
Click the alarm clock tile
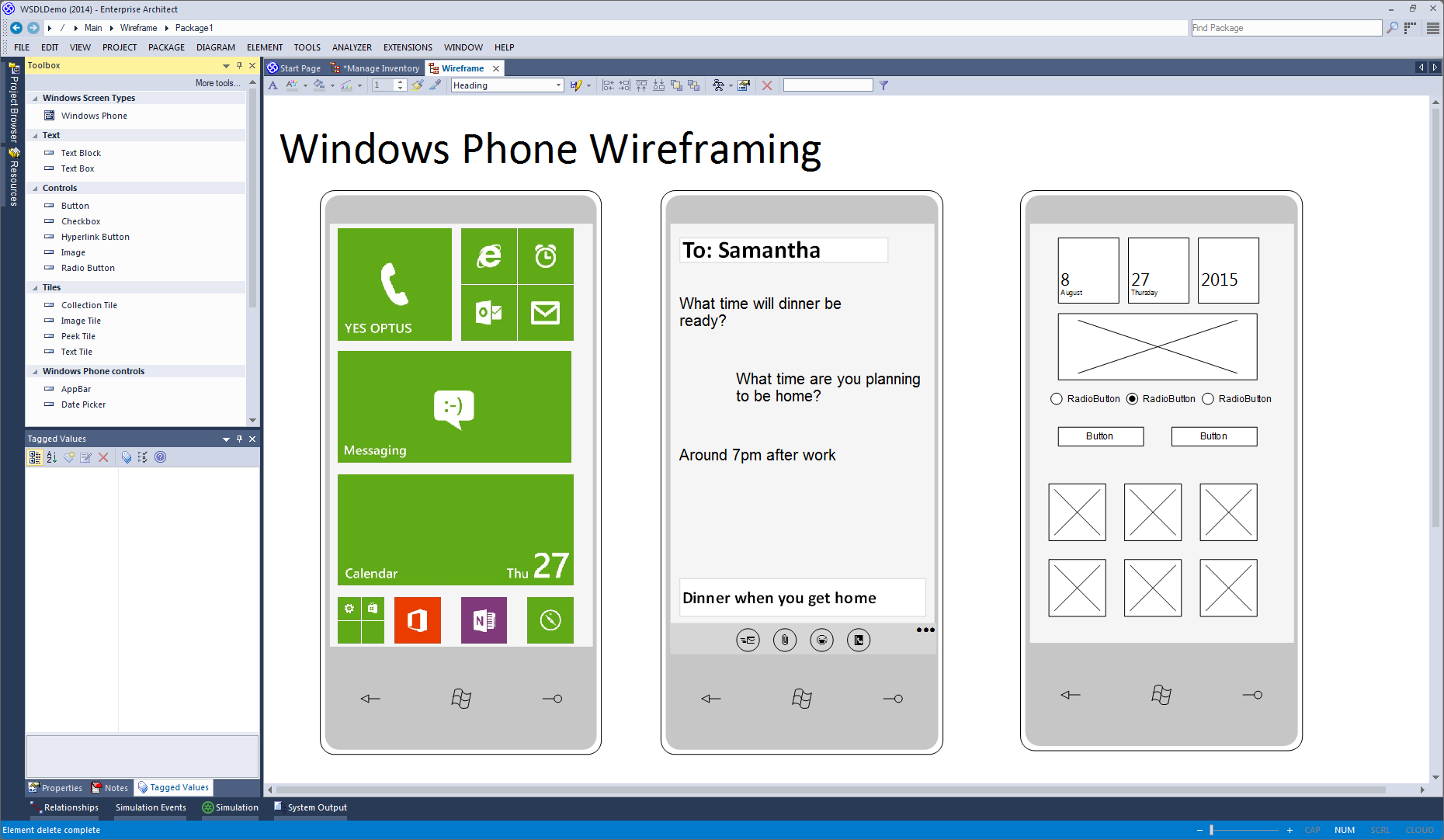pos(546,255)
